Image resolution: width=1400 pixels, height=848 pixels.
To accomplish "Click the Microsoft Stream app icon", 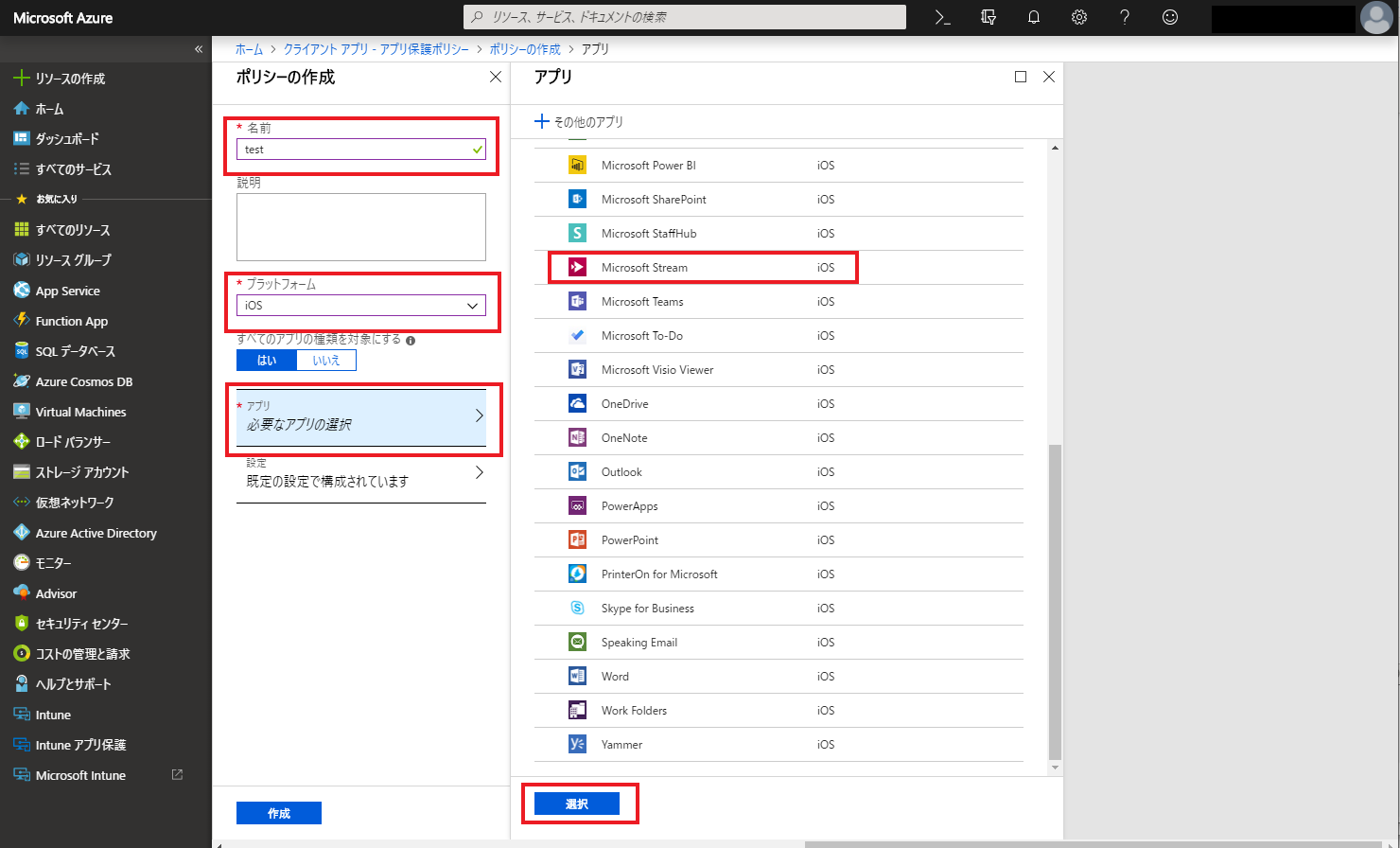I will pyautogui.click(x=577, y=268).
